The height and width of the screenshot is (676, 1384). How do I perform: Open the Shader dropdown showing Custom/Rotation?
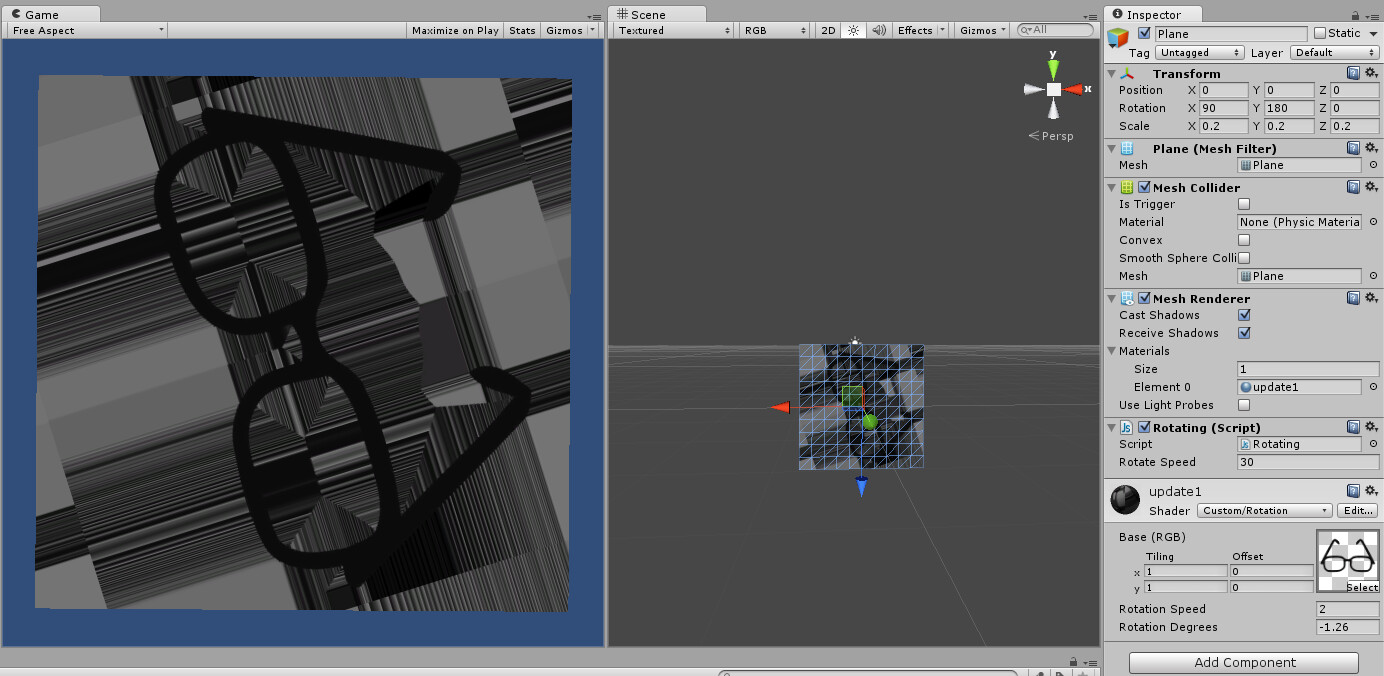[1262, 510]
